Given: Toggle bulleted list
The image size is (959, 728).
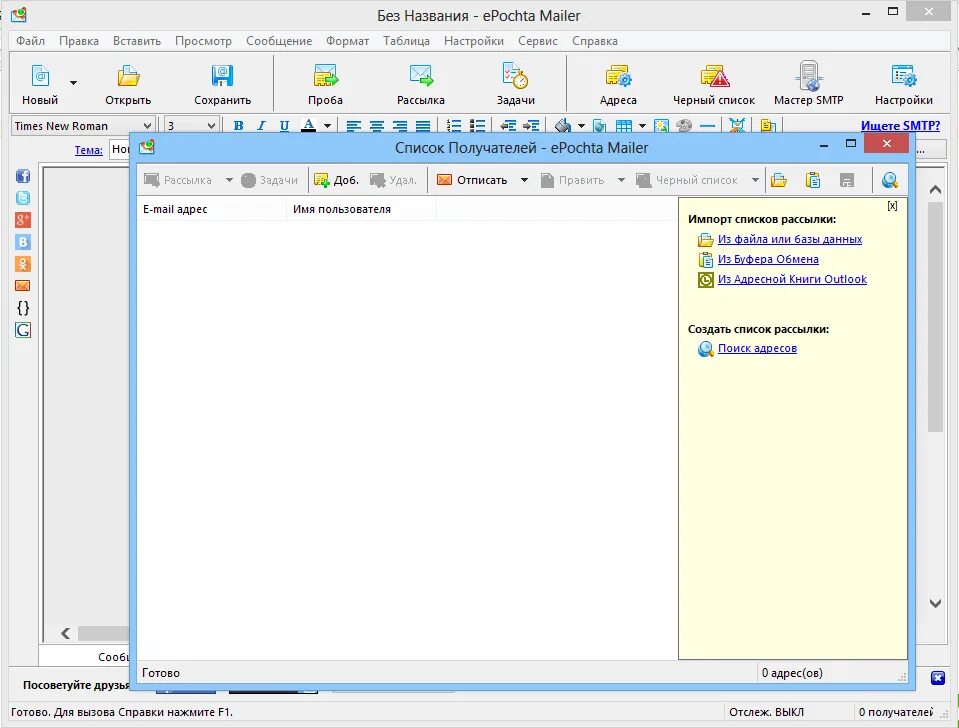Looking at the screenshot, I should (x=477, y=125).
